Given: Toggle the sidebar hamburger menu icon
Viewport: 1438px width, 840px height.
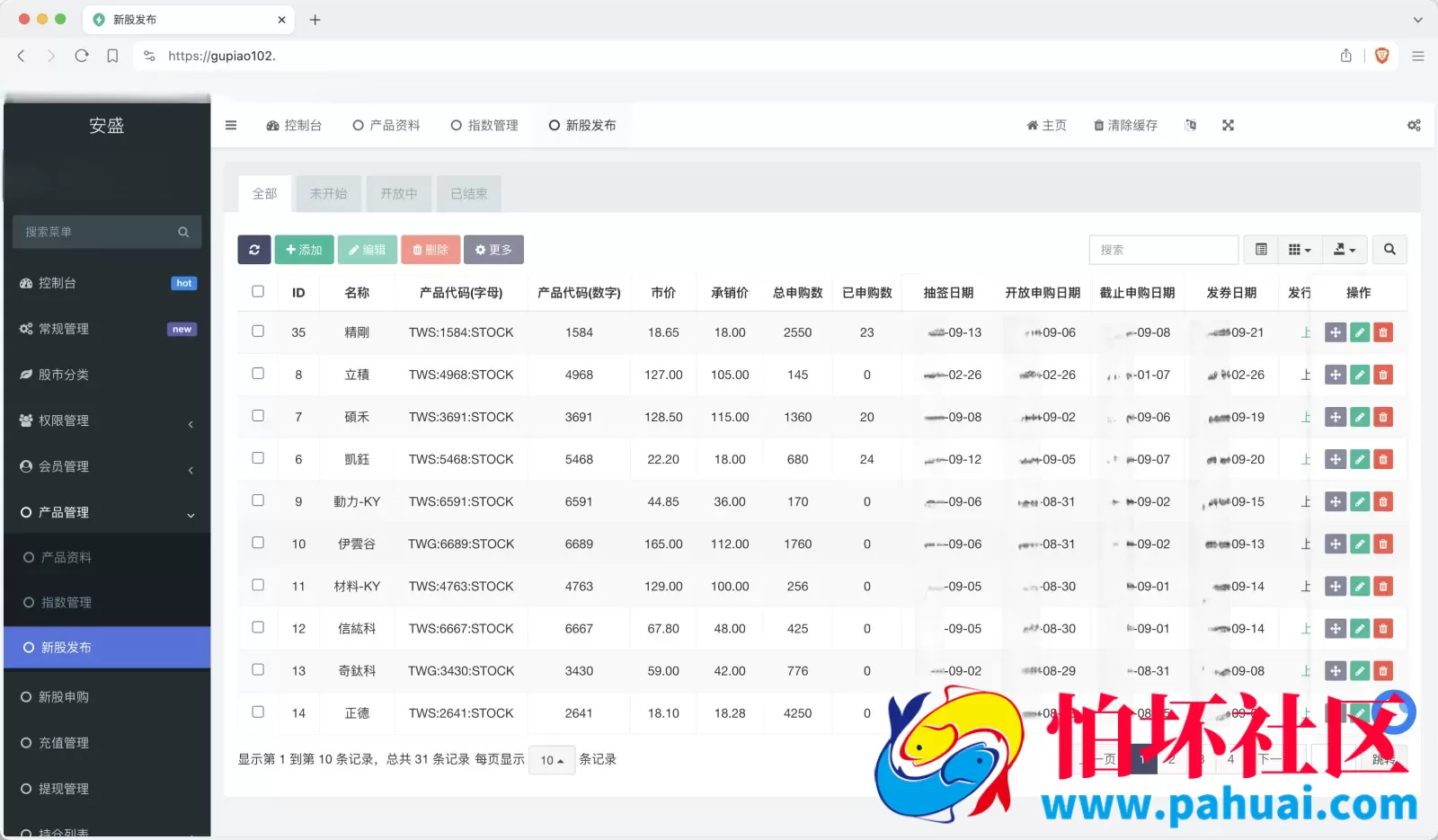Looking at the screenshot, I should click(231, 126).
